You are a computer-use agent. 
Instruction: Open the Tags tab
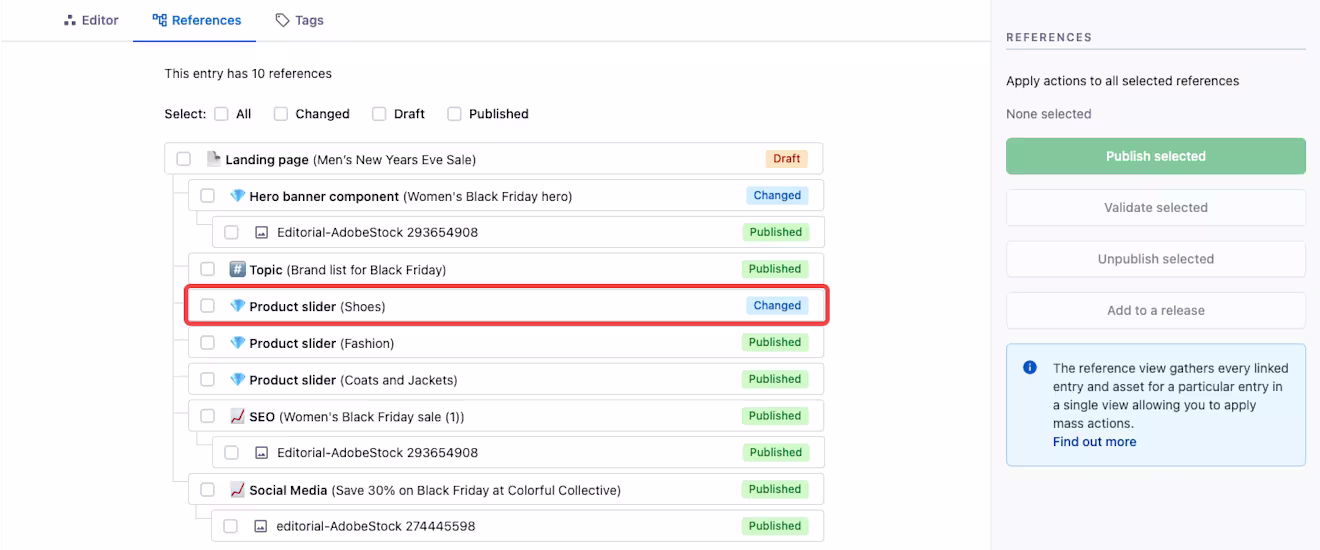click(x=299, y=20)
